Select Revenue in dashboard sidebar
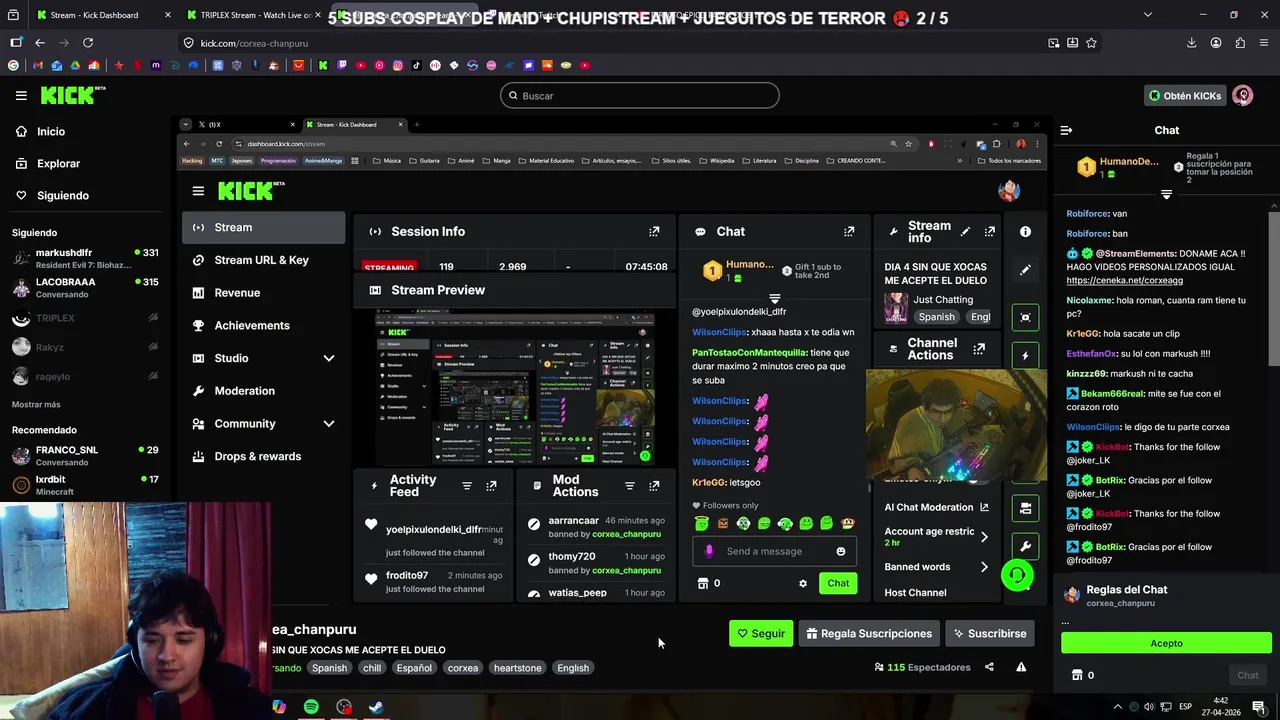Image resolution: width=1280 pixels, height=720 pixels. (264, 293)
